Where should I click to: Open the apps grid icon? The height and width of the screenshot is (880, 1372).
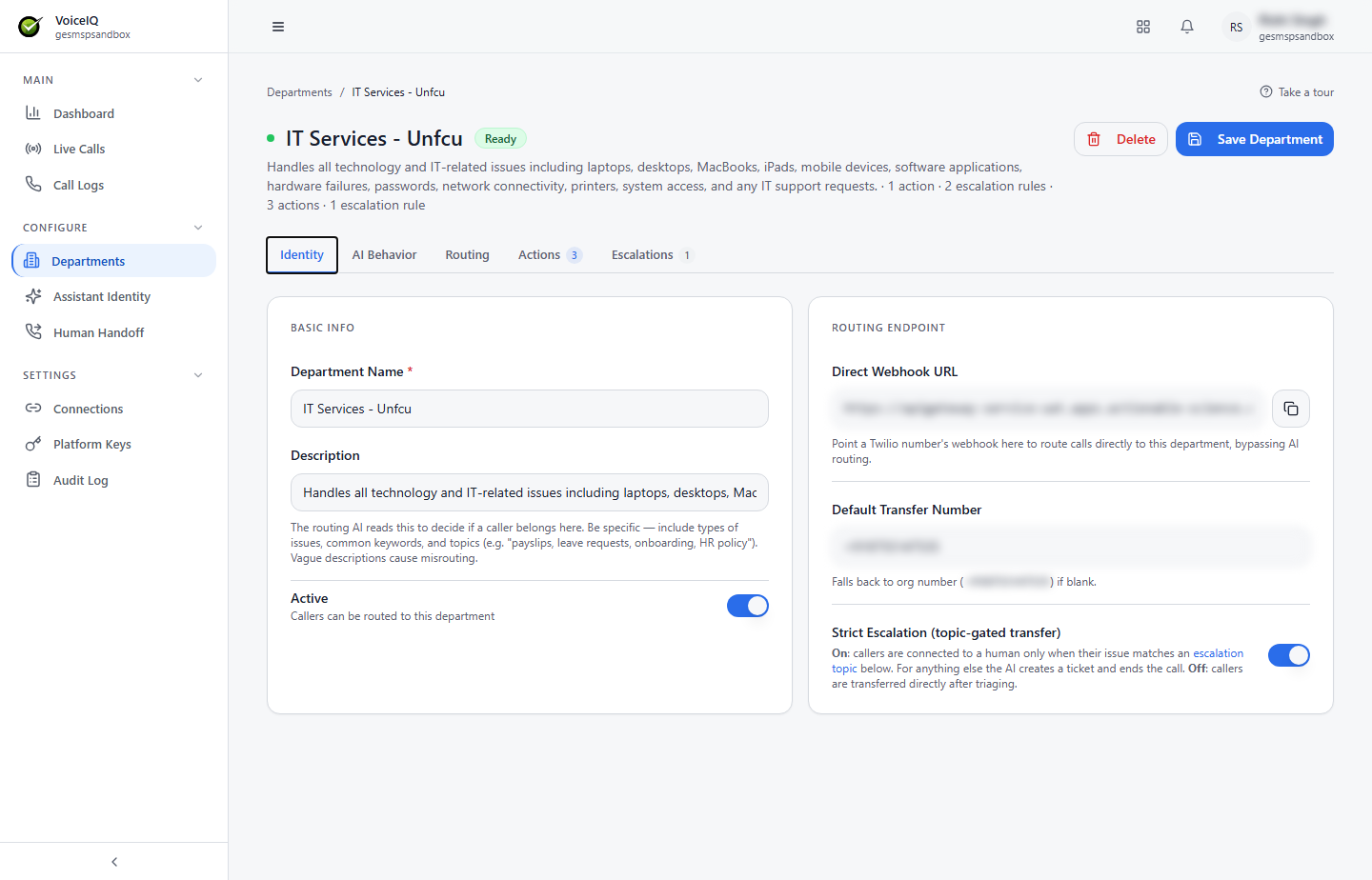click(1143, 27)
